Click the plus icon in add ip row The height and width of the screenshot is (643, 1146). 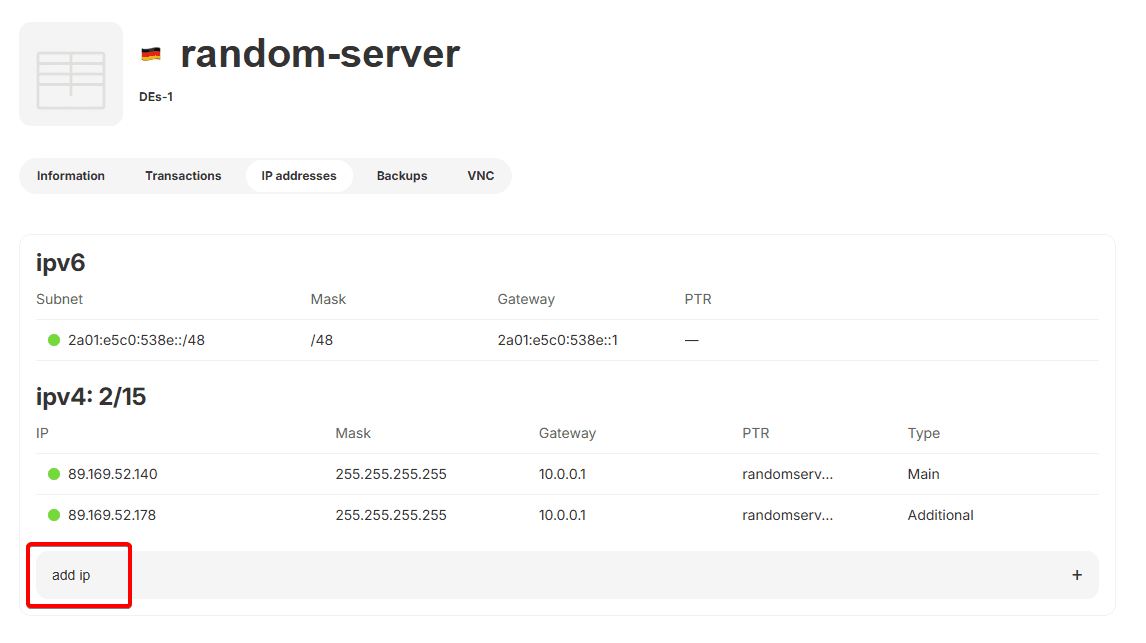point(1076,575)
